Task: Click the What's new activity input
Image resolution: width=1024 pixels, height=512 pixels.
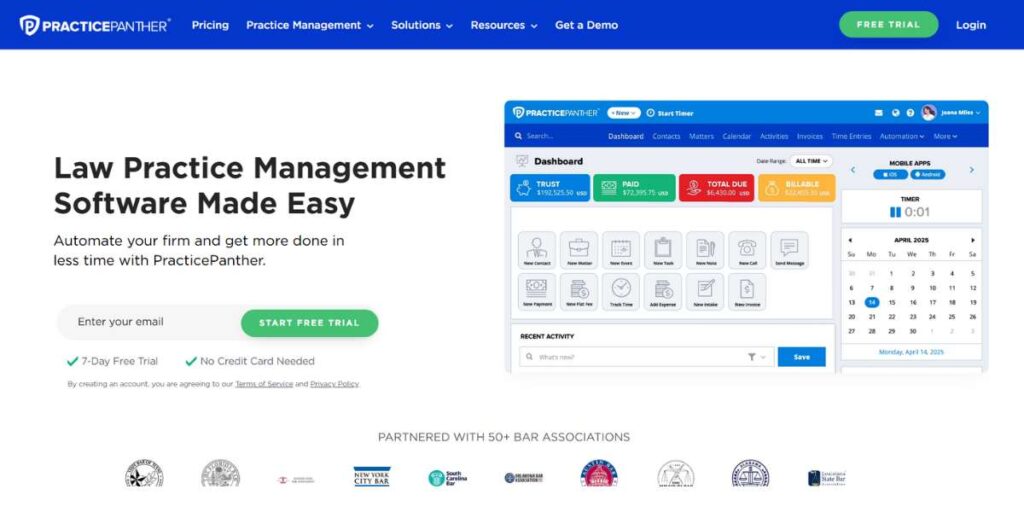Action: tap(647, 357)
